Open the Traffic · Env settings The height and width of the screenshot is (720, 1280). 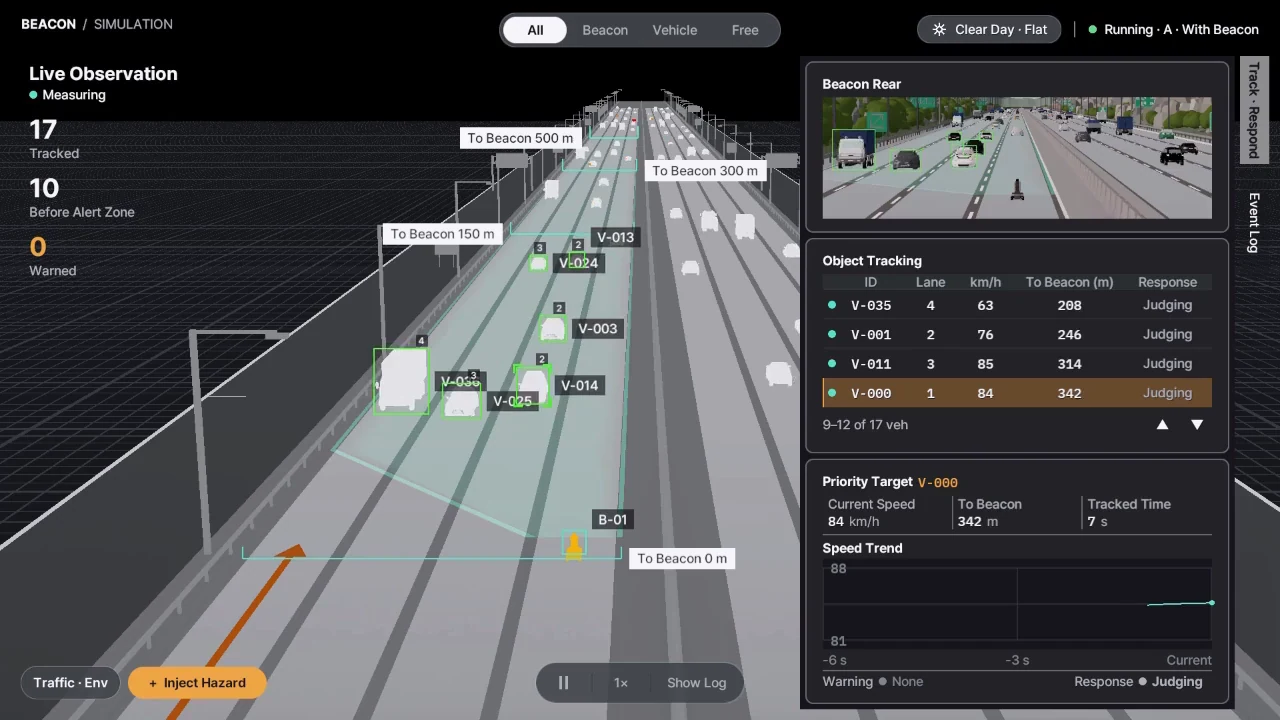click(70, 683)
